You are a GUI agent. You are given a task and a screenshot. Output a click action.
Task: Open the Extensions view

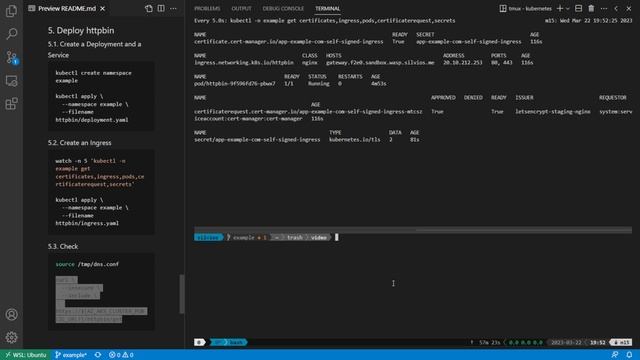pos(11,104)
